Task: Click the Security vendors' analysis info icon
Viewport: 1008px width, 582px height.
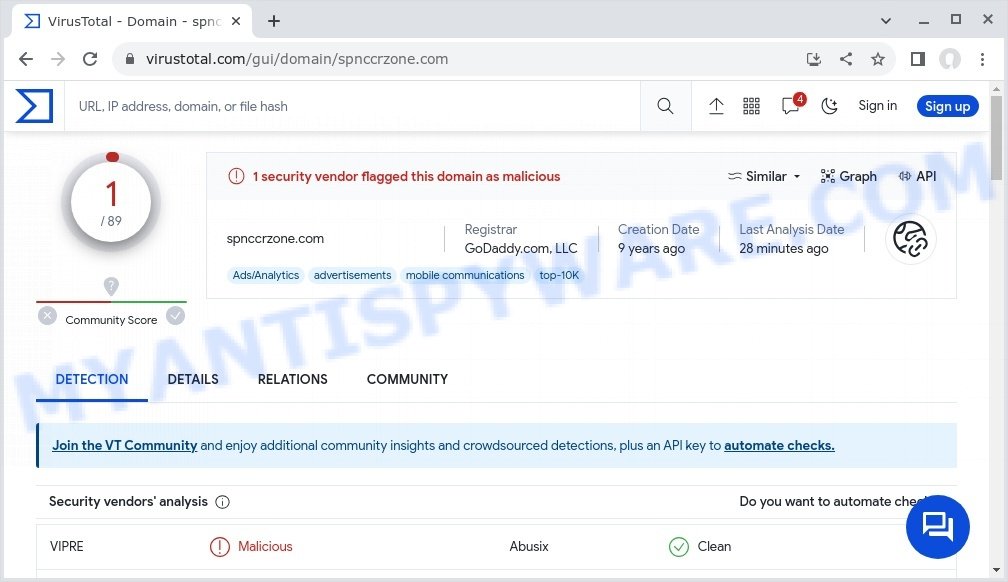Action: 222,502
